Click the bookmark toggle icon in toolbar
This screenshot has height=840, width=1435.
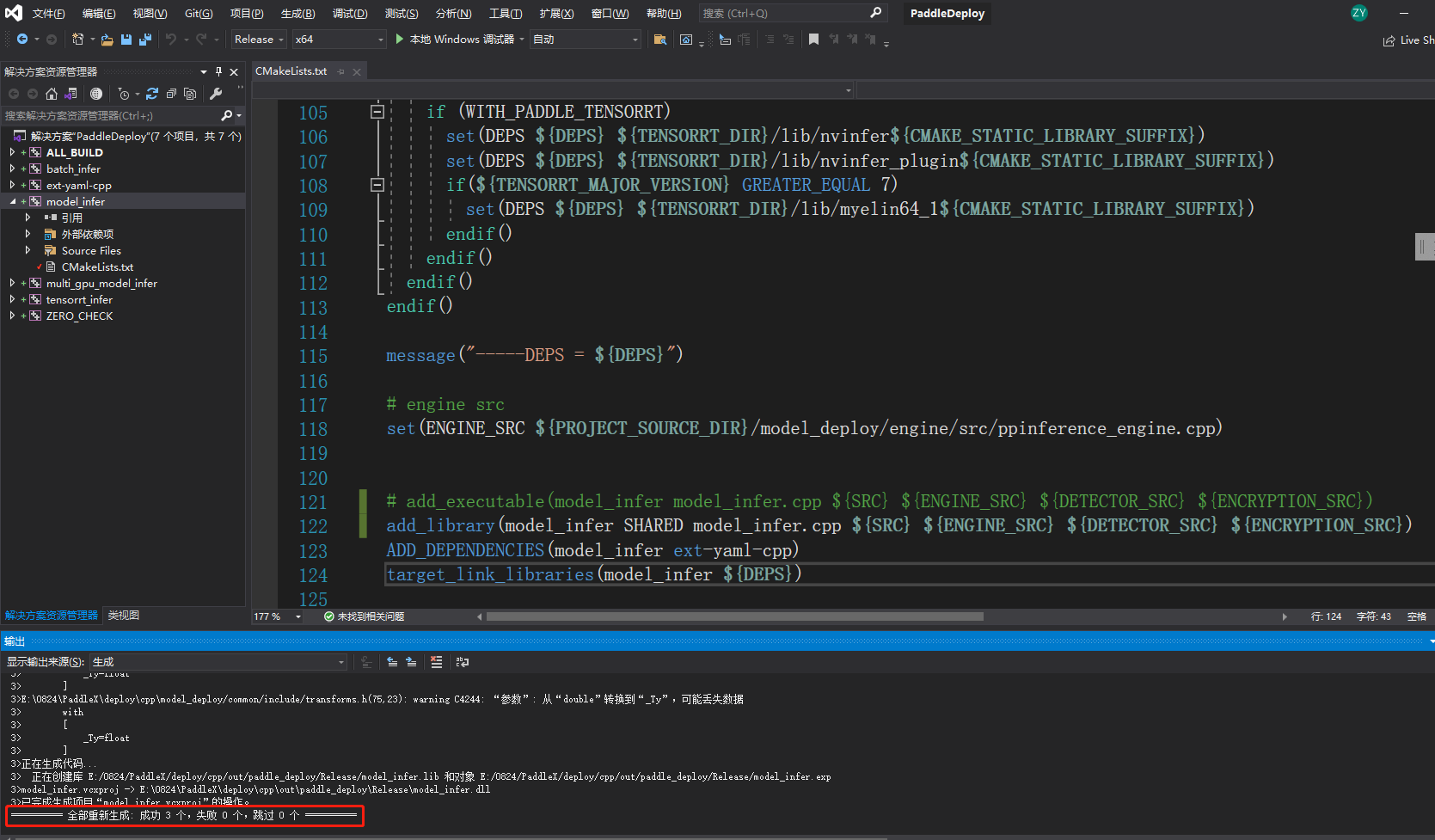pyautogui.click(x=813, y=40)
